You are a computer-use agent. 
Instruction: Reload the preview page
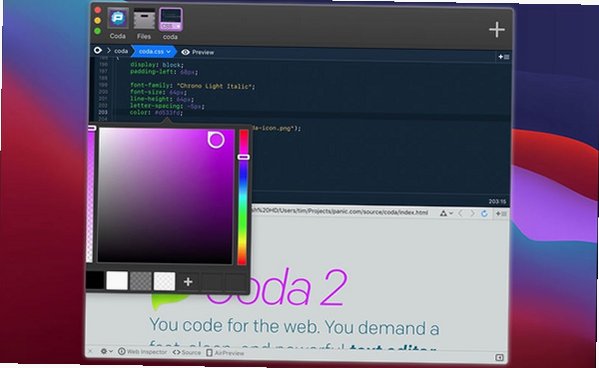(x=484, y=214)
